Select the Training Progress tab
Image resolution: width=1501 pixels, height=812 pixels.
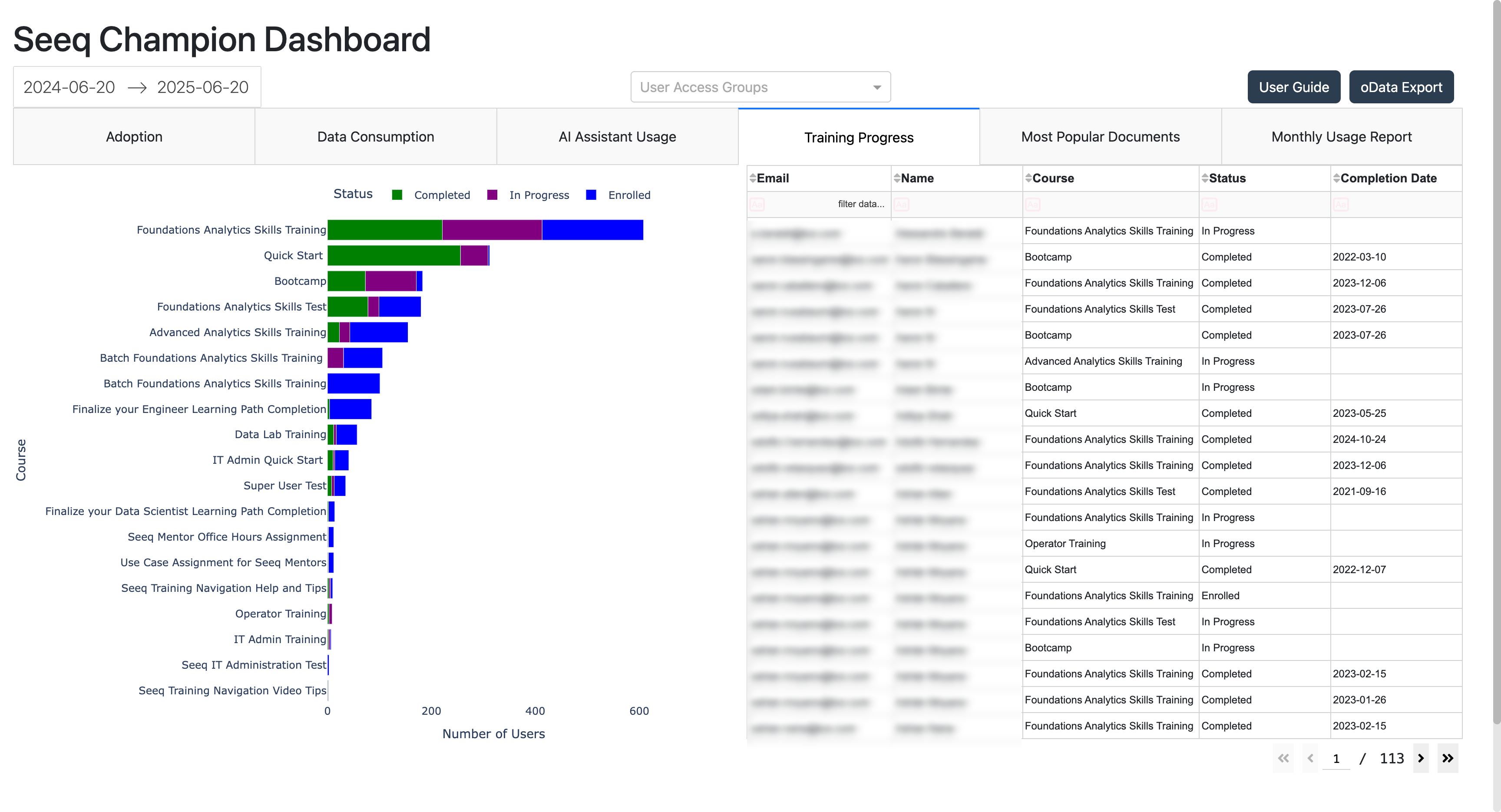[x=859, y=137]
